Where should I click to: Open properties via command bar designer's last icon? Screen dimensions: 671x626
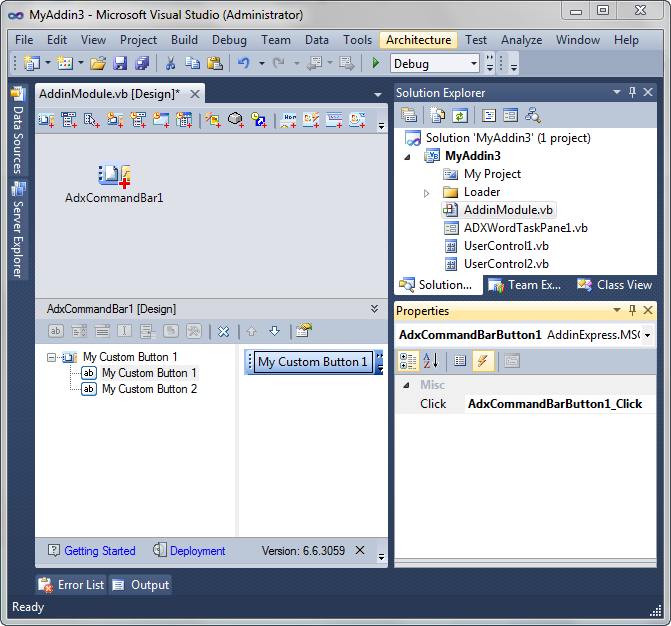tap(303, 331)
